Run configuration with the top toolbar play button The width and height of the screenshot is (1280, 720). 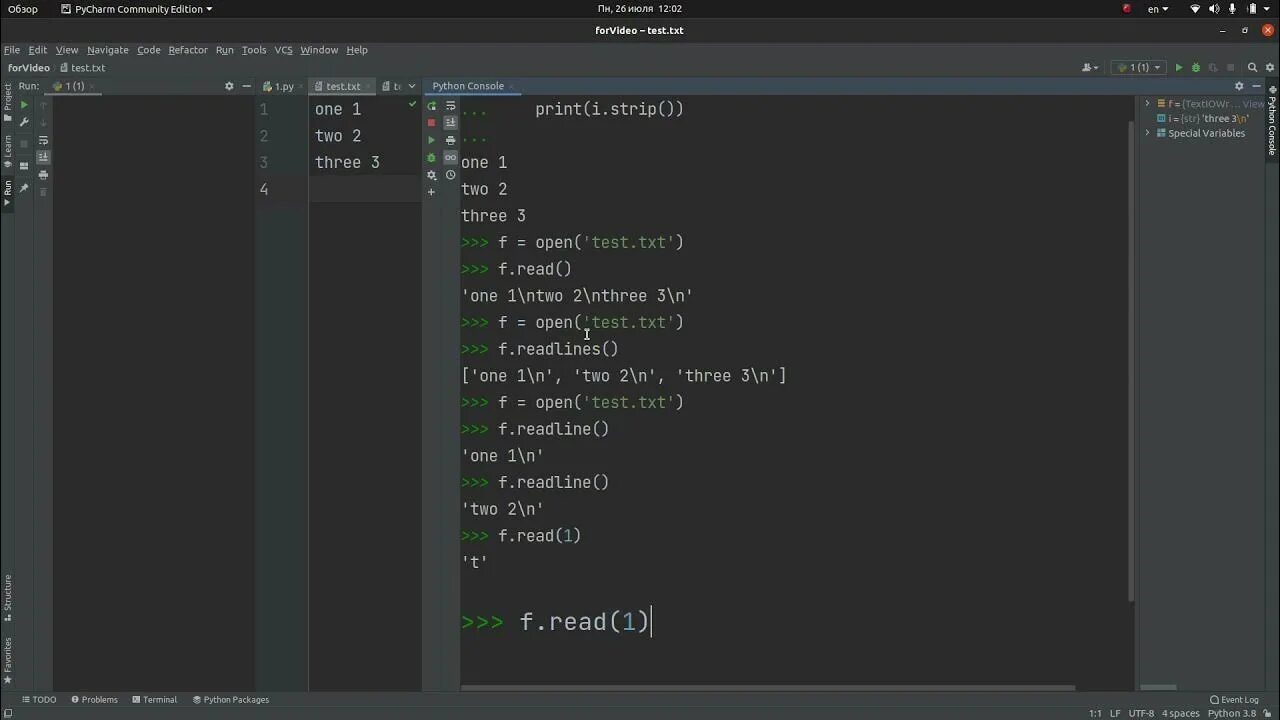point(1179,68)
